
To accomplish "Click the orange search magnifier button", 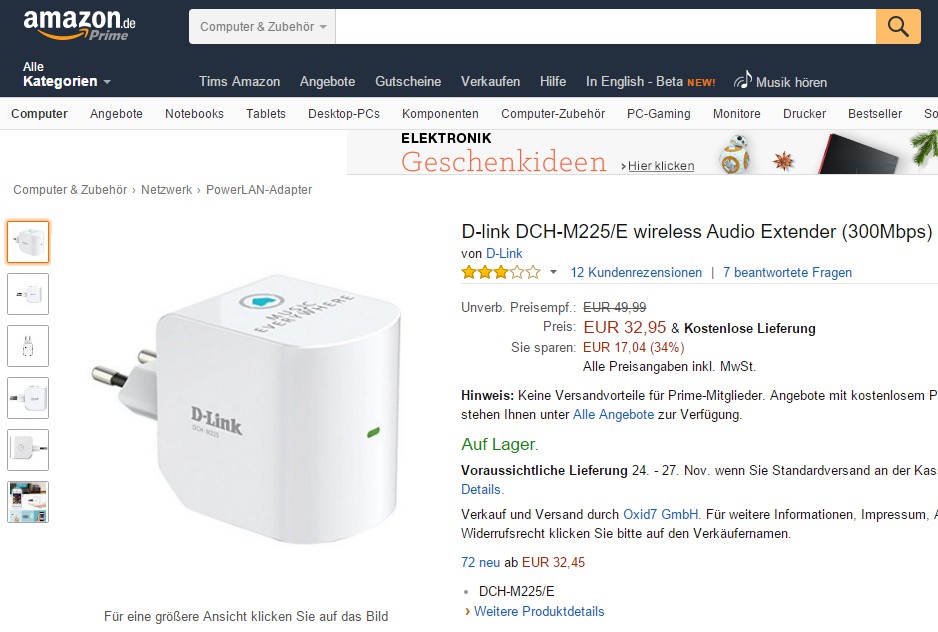I will pos(898,26).
